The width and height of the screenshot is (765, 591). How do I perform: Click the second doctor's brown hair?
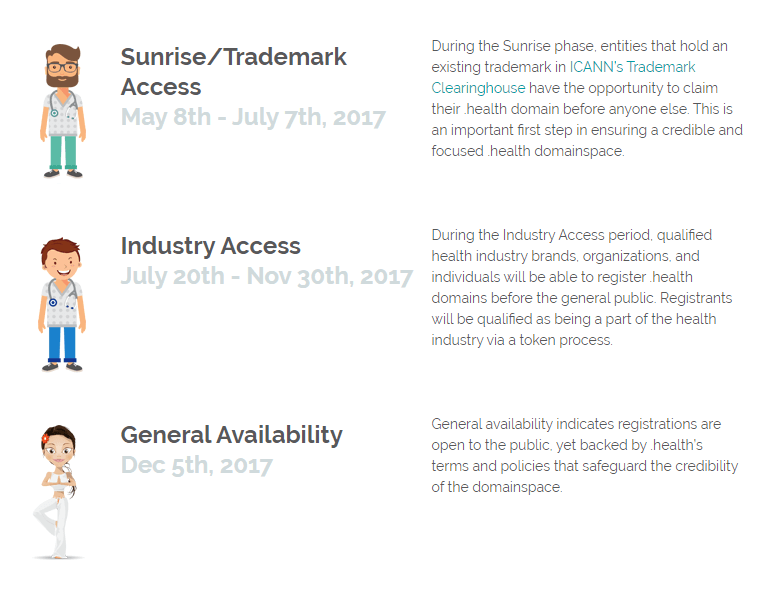pos(63,247)
